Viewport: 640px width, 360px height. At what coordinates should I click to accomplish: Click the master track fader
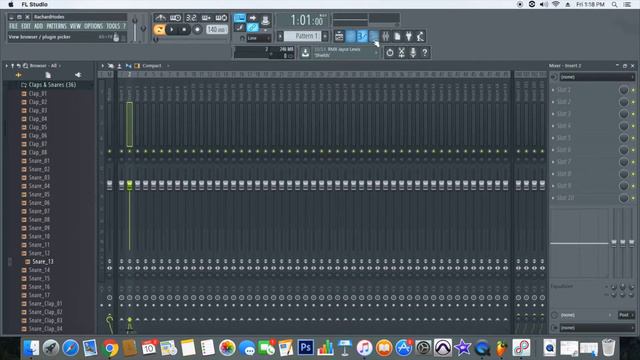(109, 185)
